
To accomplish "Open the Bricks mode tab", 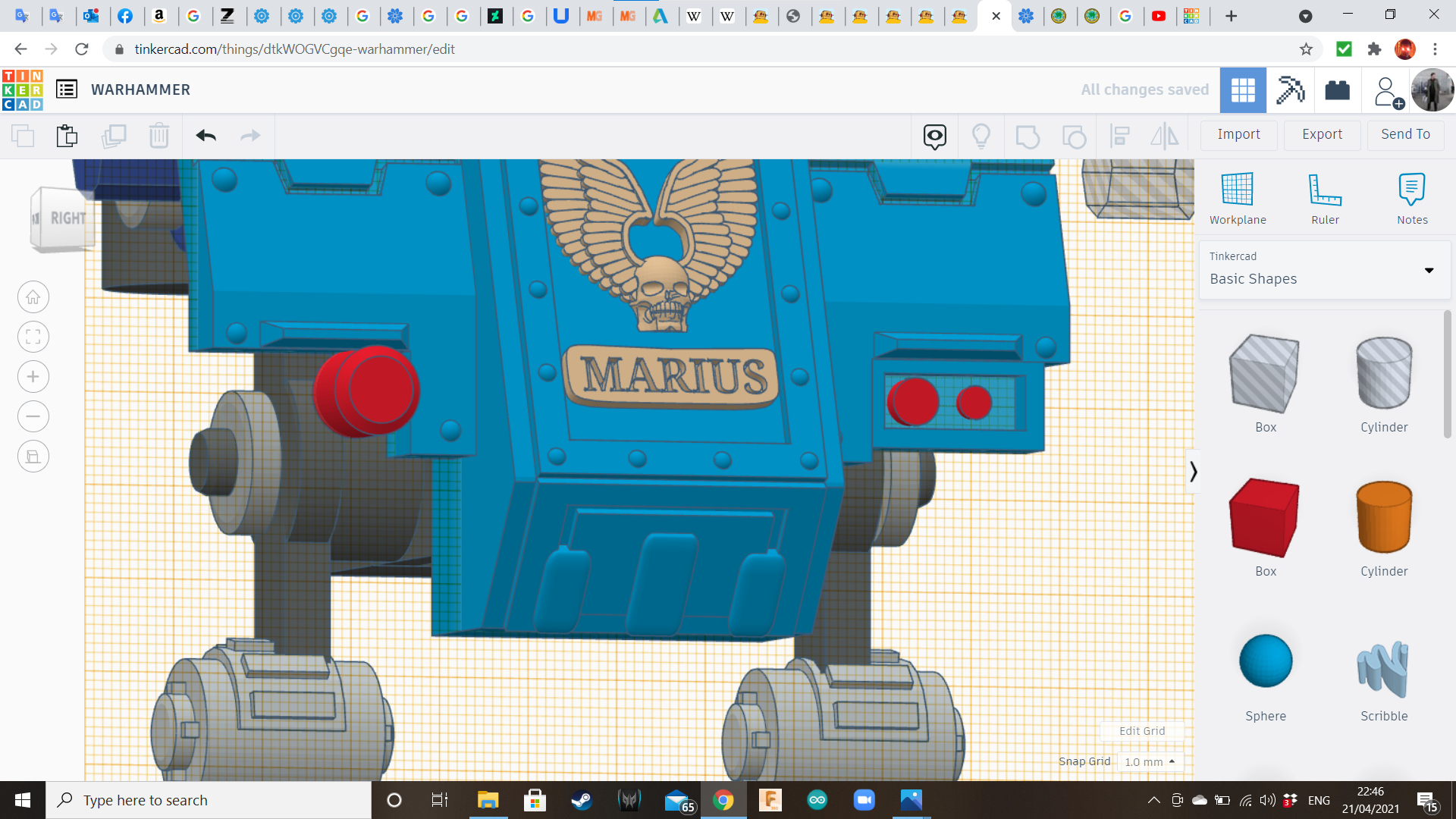I will coord(1337,89).
